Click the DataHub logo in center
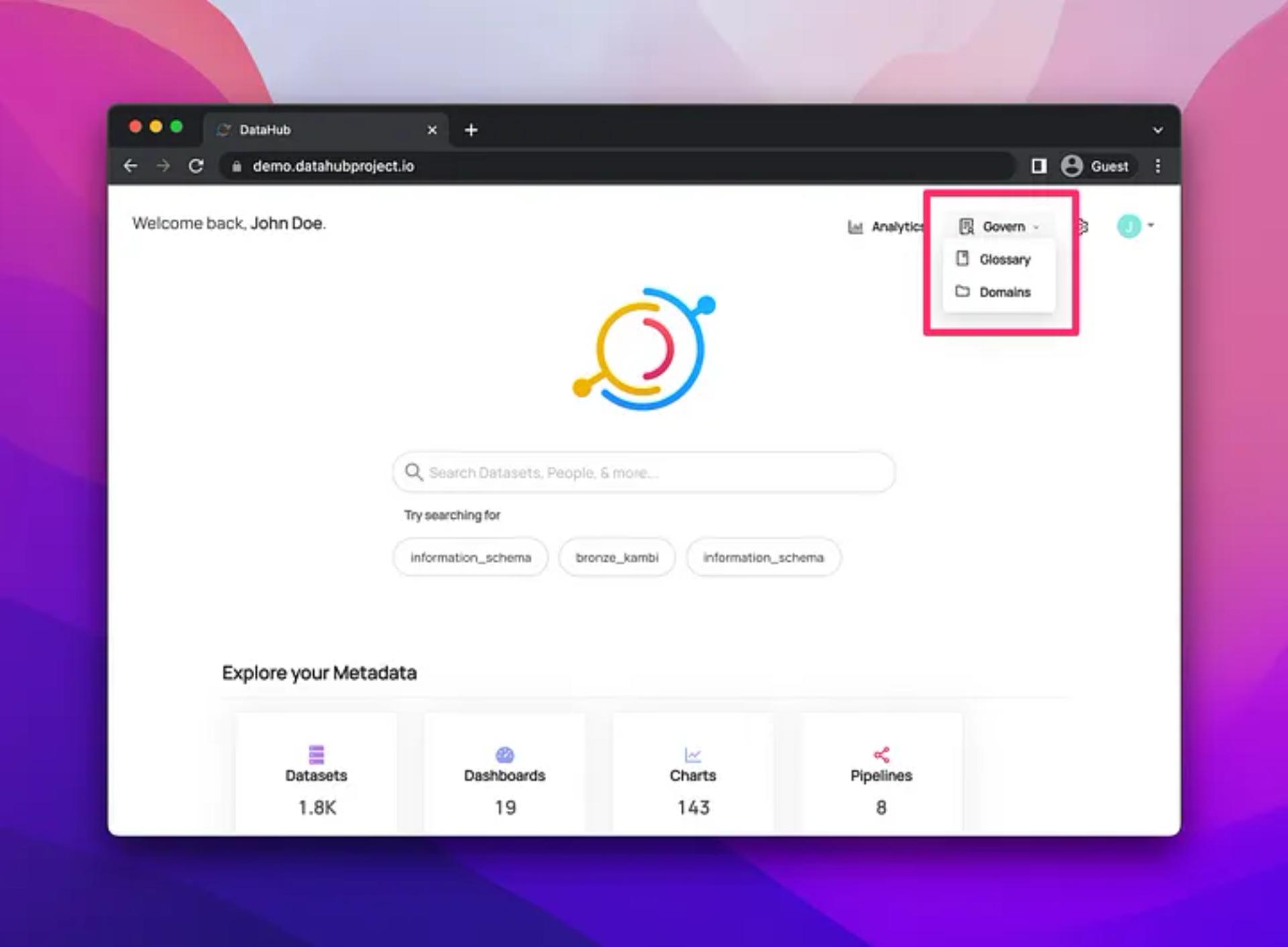This screenshot has height=947, width=1288. (644, 349)
